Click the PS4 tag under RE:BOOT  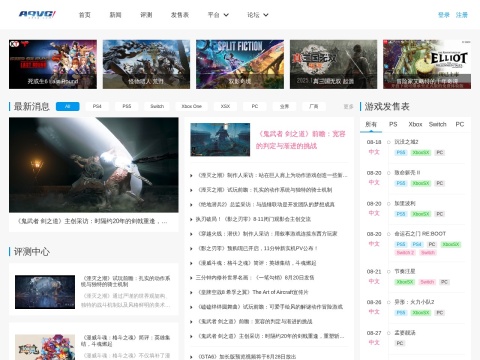click(x=417, y=244)
